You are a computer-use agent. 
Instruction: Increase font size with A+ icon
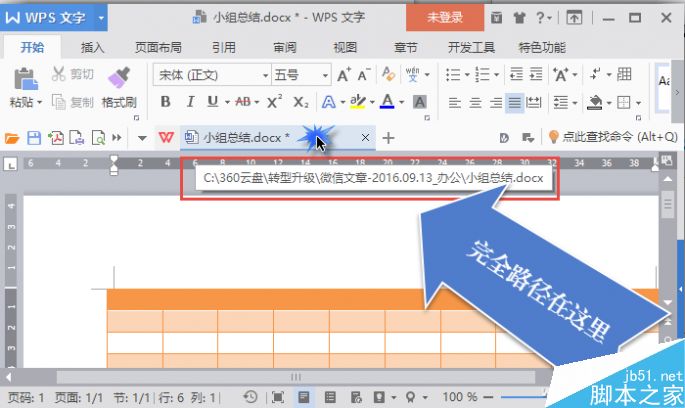[x=344, y=75]
